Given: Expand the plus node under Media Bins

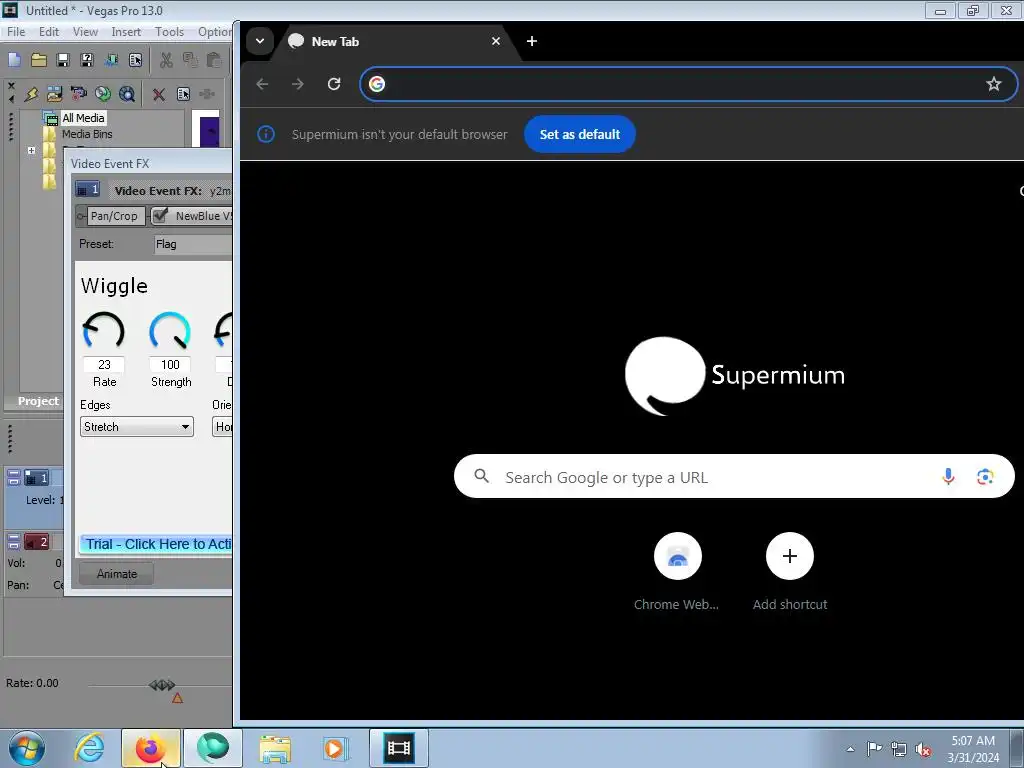Looking at the screenshot, I should coord(31,150).
